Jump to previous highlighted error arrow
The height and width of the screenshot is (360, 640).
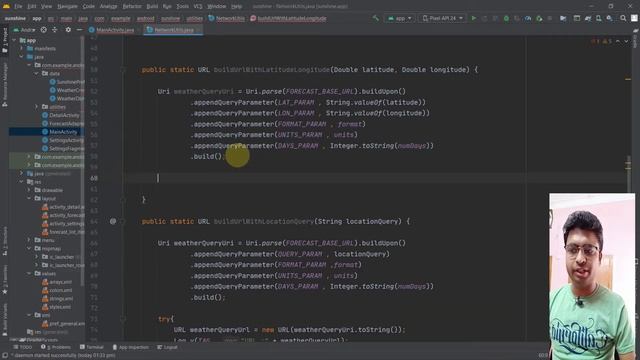click(x=618, y=41)
